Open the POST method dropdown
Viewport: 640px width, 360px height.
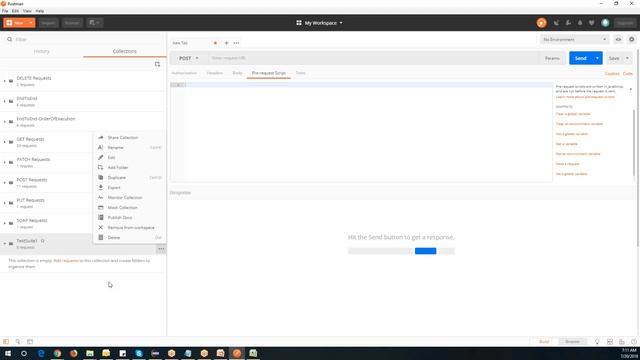[189, 58]
